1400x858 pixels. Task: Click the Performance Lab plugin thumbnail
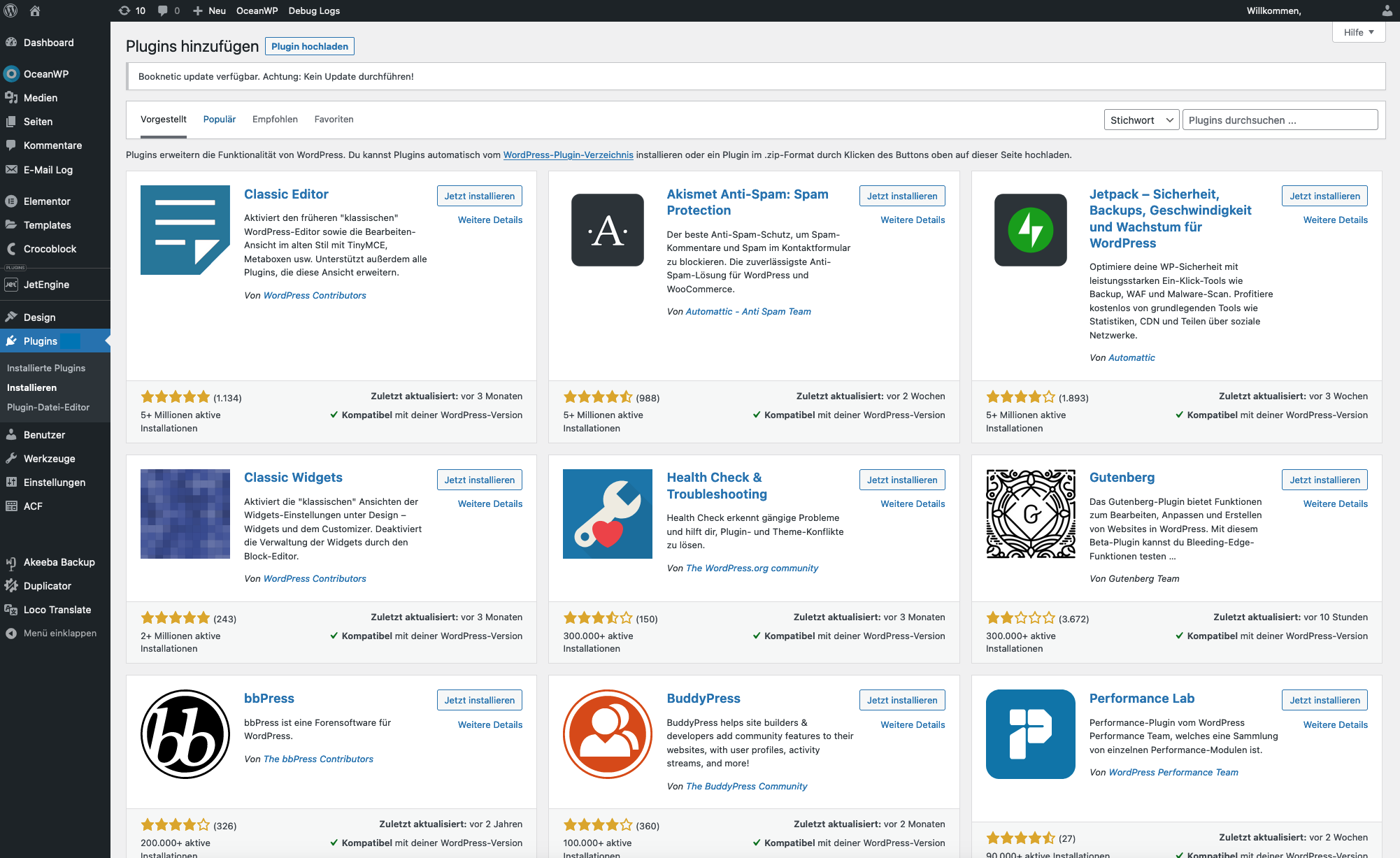click(1031, 734)
